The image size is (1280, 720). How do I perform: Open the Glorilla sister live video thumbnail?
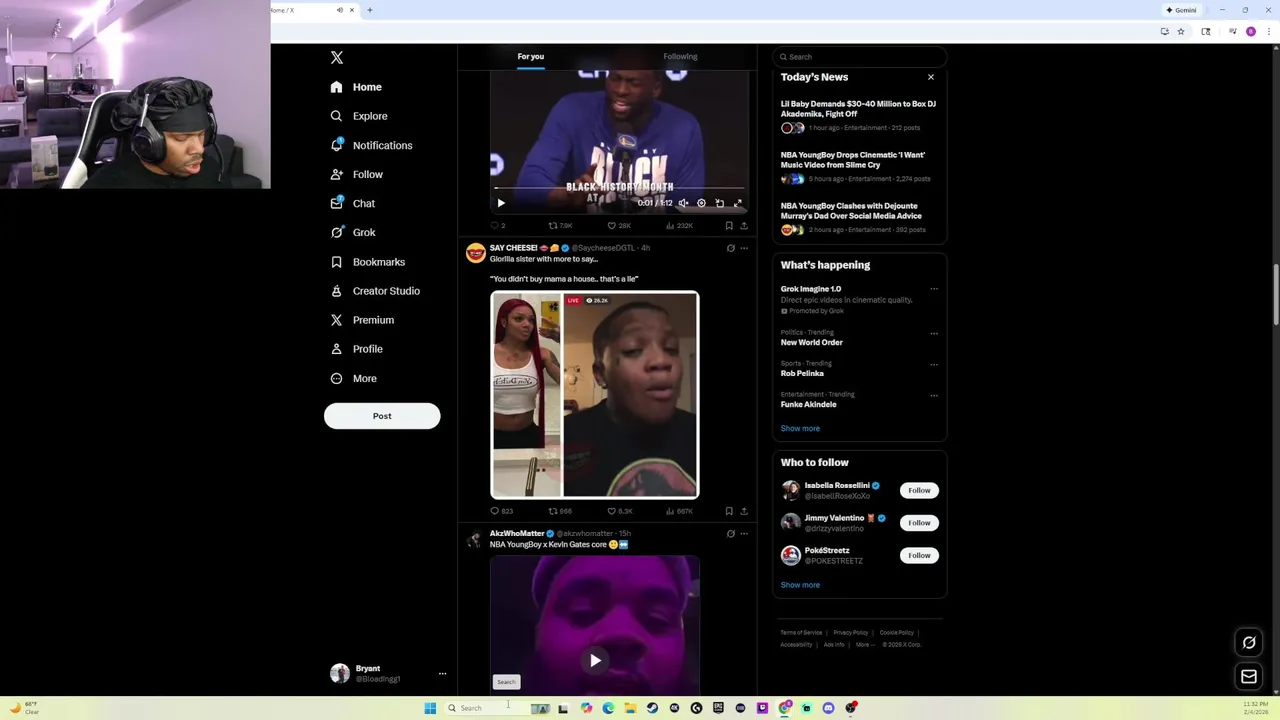pyautogui.click(x=595, y=395)
